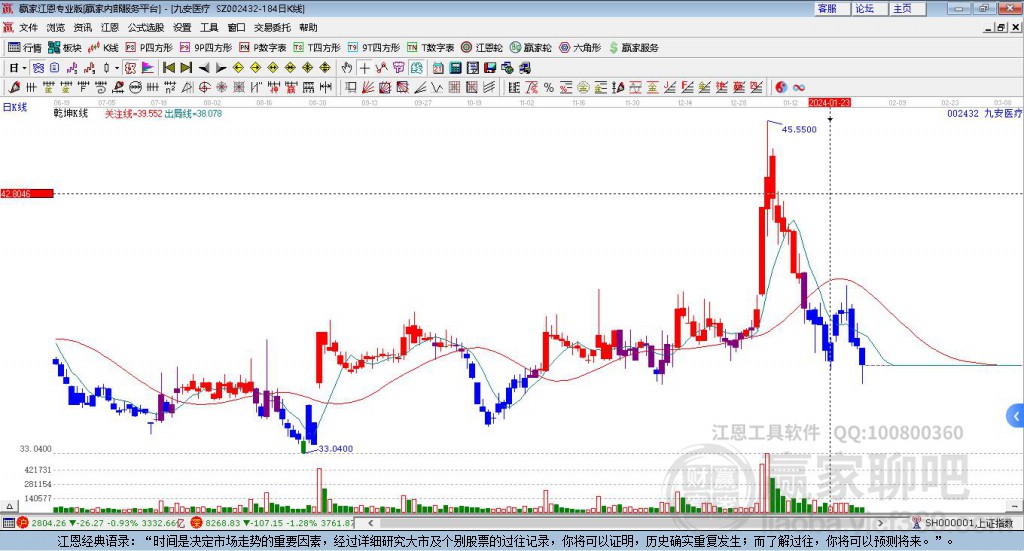Expand the 日 period dropdown arrow

click(24, 68)
